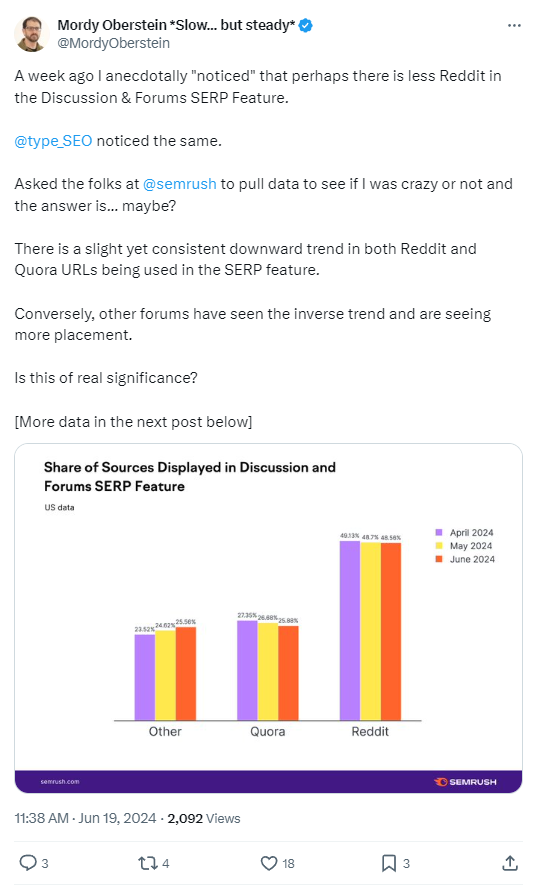Click the orange June 2024 legend swatch
Image resolution: width=538 pixels, height=885 pixels.
coord(439,559)
